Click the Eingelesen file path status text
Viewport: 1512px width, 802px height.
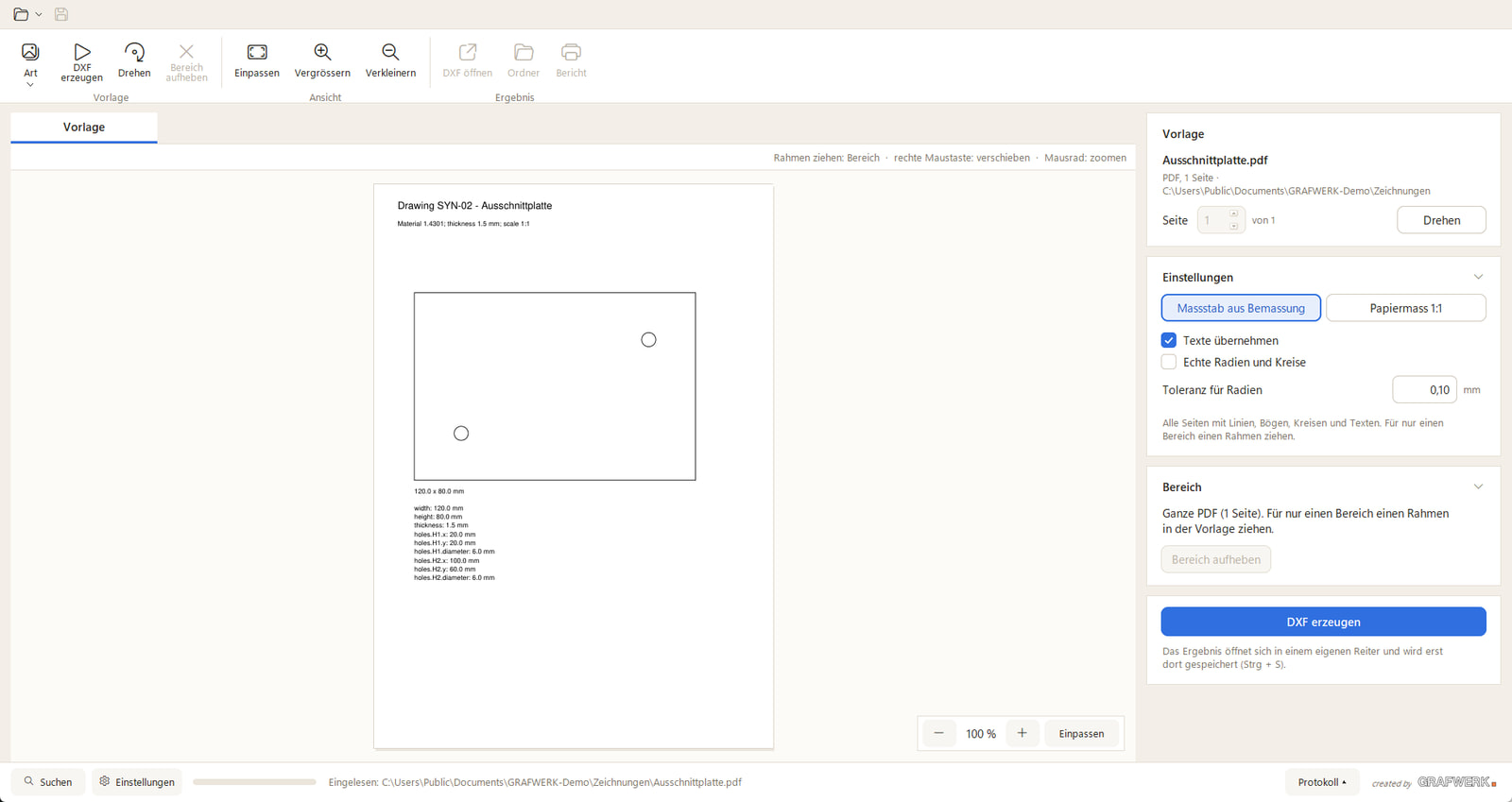[535, 782]
